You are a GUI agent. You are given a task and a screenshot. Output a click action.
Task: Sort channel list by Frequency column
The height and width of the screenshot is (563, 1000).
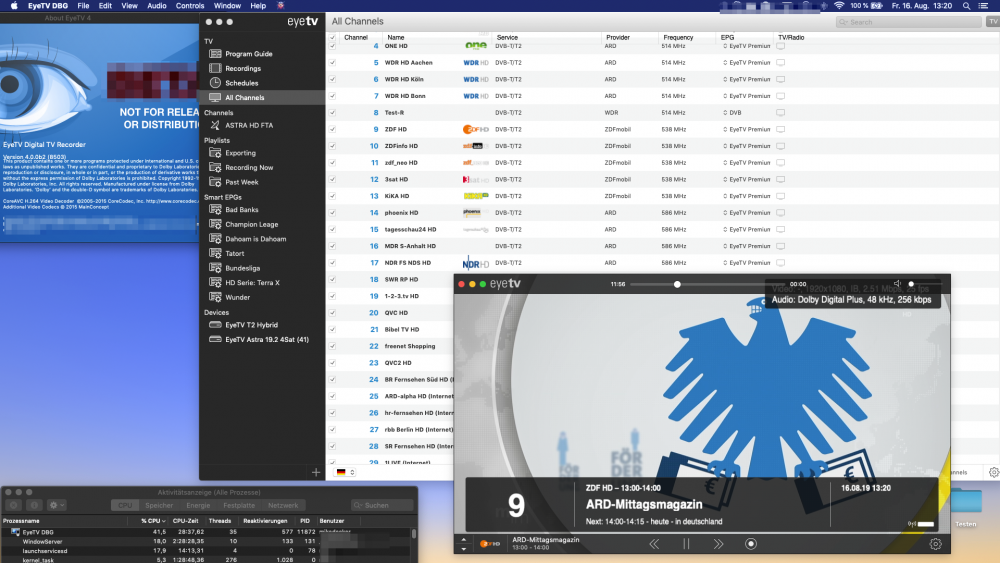(x=678, y=38)
